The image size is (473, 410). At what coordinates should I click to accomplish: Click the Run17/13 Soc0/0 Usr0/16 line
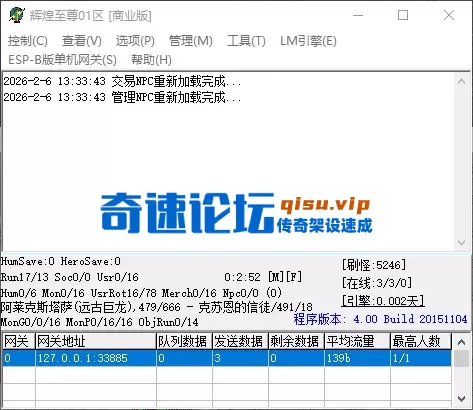[70, 277]
